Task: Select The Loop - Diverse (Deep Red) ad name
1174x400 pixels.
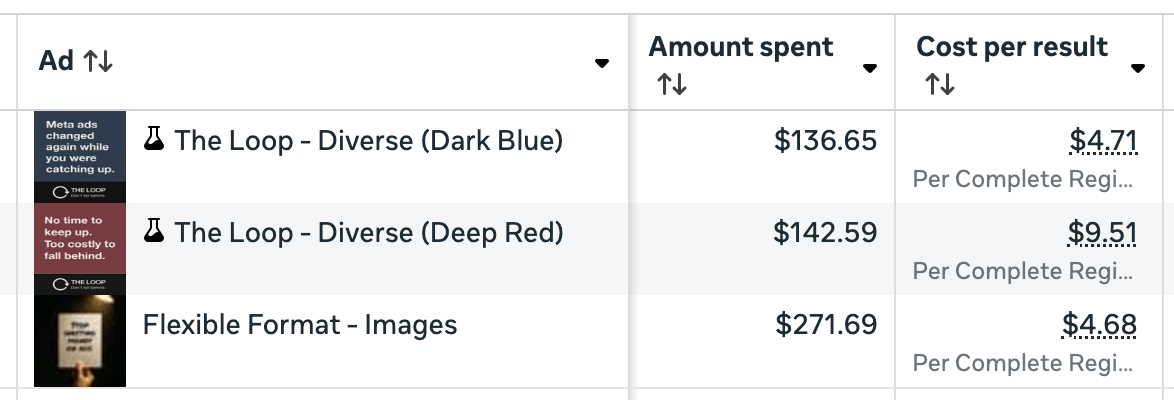Action: point(369,233)
